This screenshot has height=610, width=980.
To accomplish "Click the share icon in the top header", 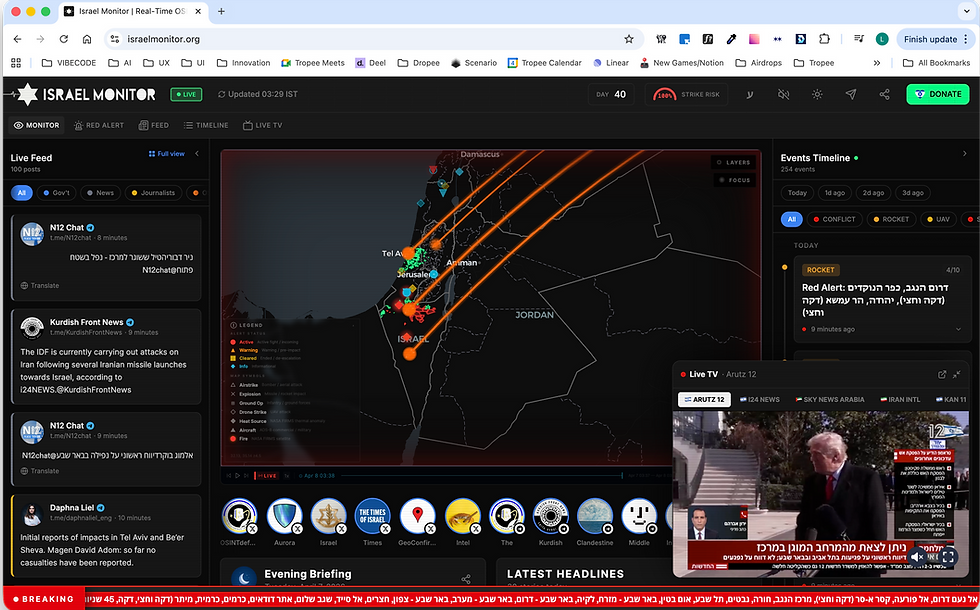I will (x=884, y=94).
